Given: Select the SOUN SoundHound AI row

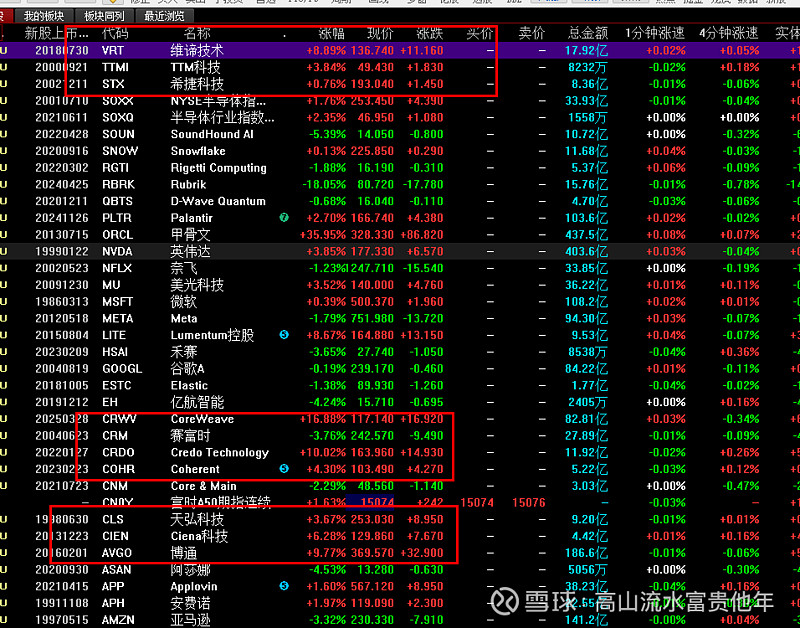Looking at the screenshot, I should pos(400,134).
